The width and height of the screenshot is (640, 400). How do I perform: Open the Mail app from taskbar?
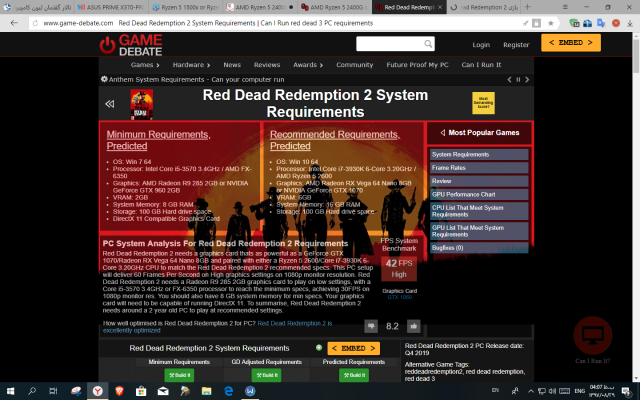tap(163, 391)
